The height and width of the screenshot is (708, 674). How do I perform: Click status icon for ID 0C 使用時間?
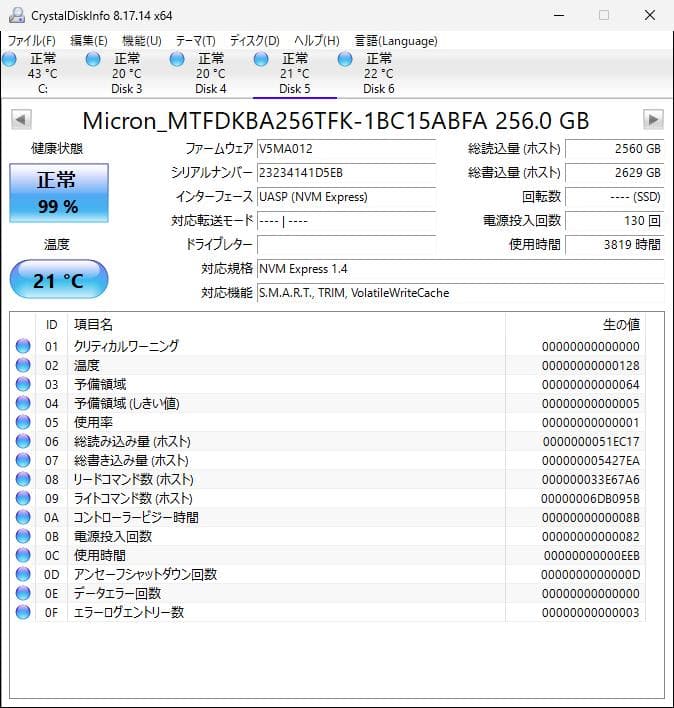[23, 555]
